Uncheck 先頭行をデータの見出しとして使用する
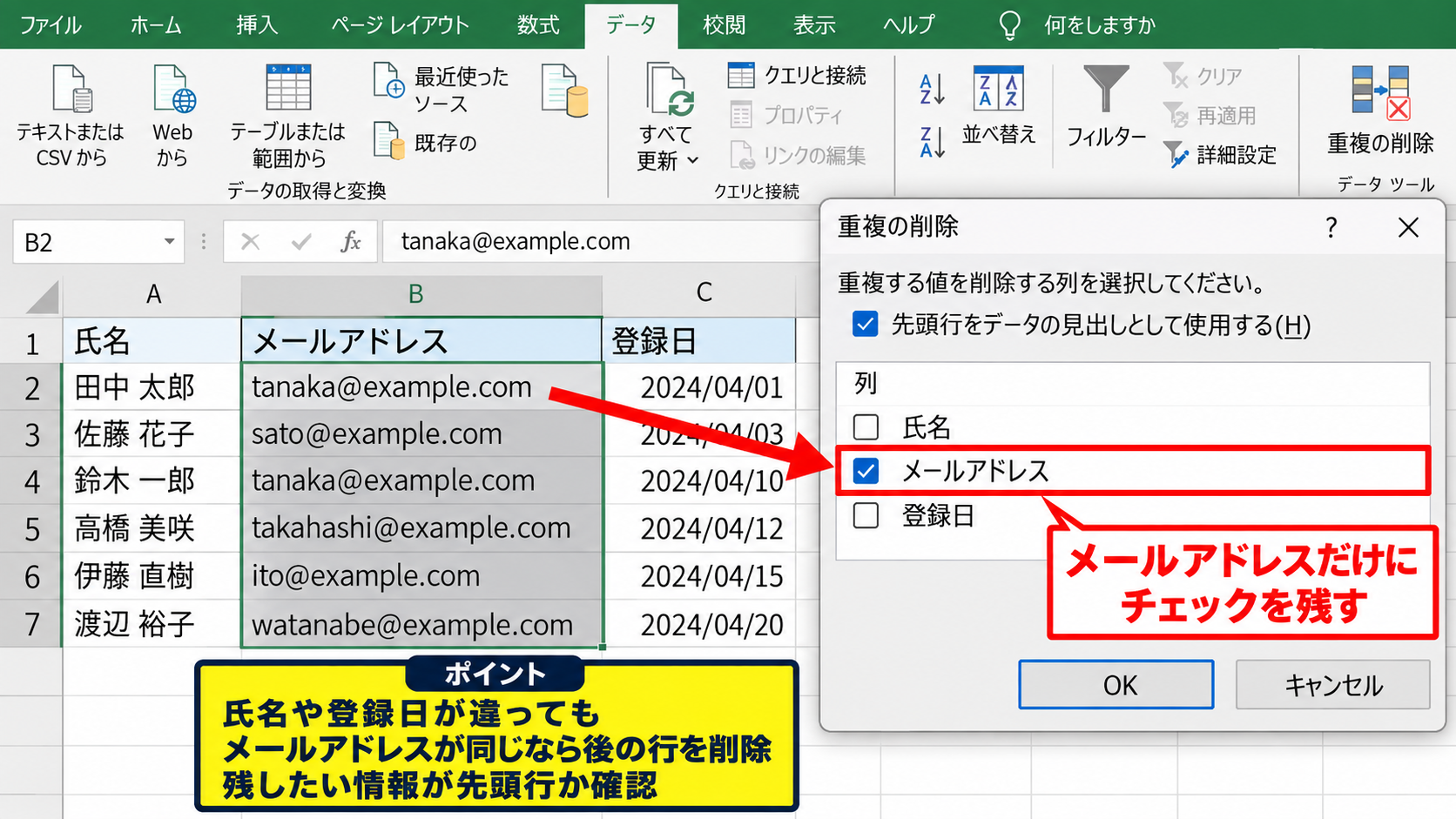 (x=865, y=325)
